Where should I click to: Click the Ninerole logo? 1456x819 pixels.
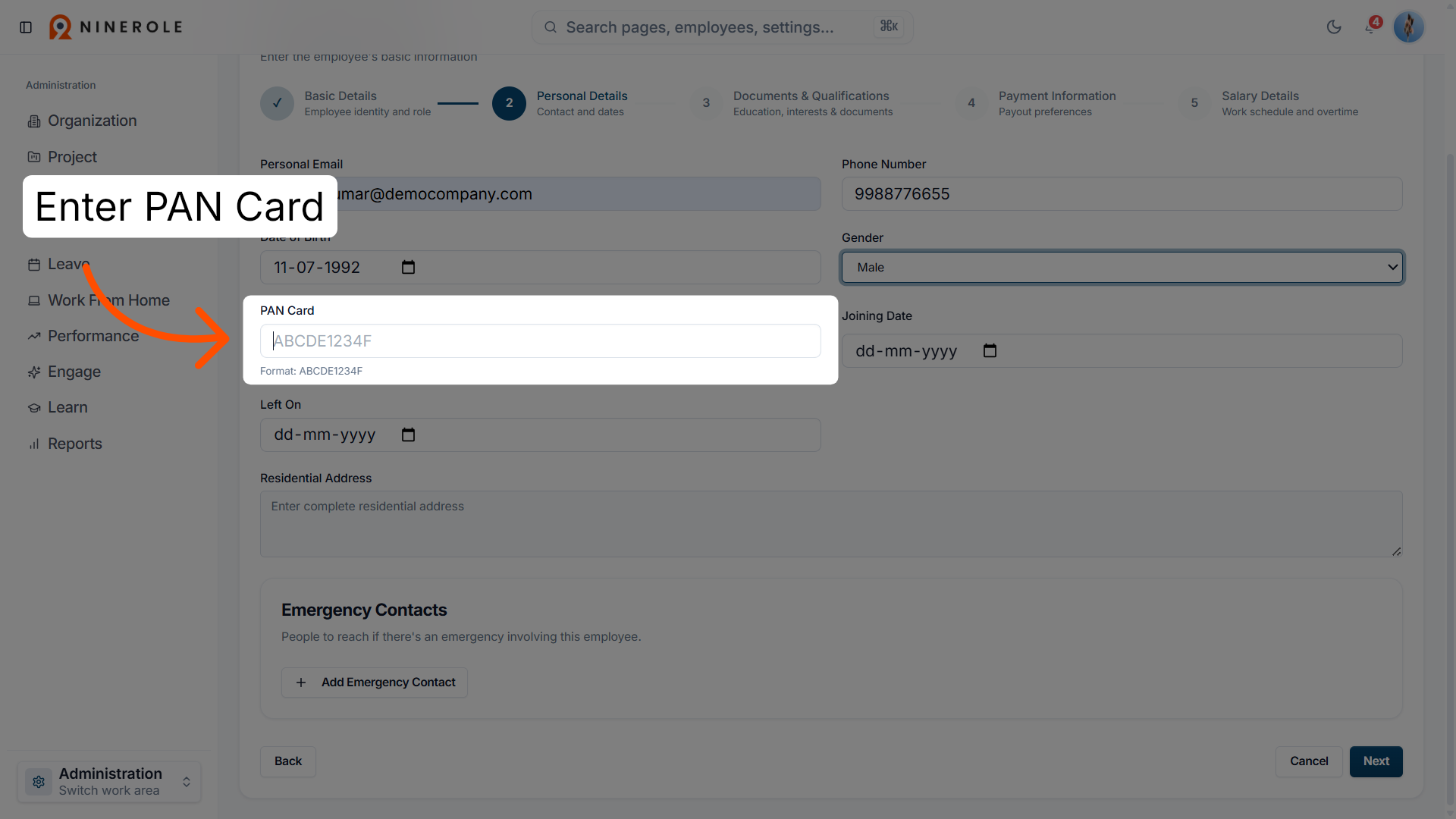click(116, 27)
